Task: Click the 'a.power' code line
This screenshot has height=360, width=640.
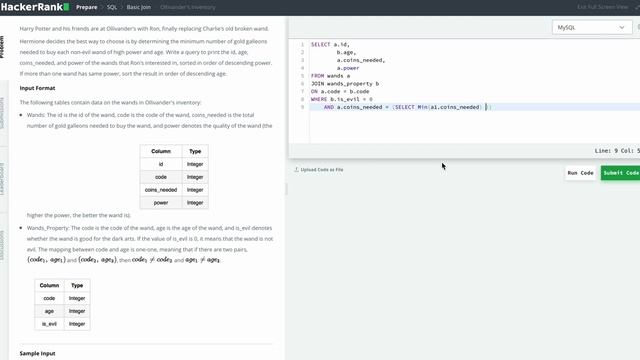Action: pyautogui.click(x=348, y=68)
